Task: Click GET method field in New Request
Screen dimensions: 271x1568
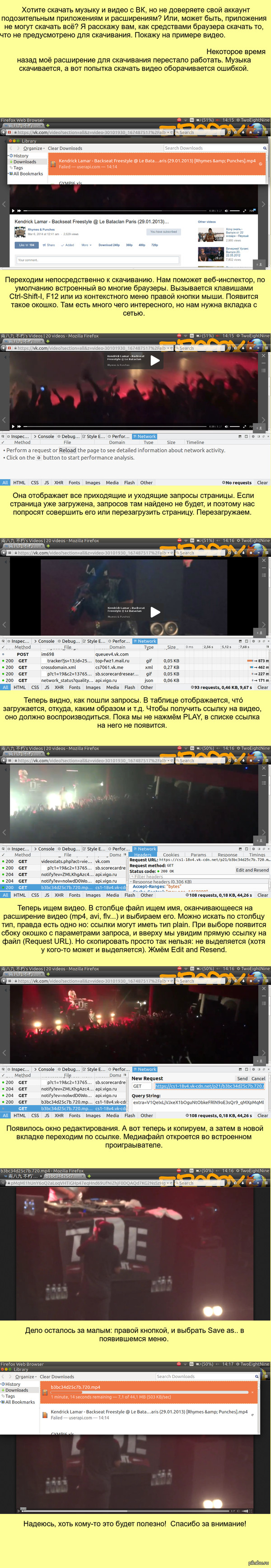Action: point(142,1086)
